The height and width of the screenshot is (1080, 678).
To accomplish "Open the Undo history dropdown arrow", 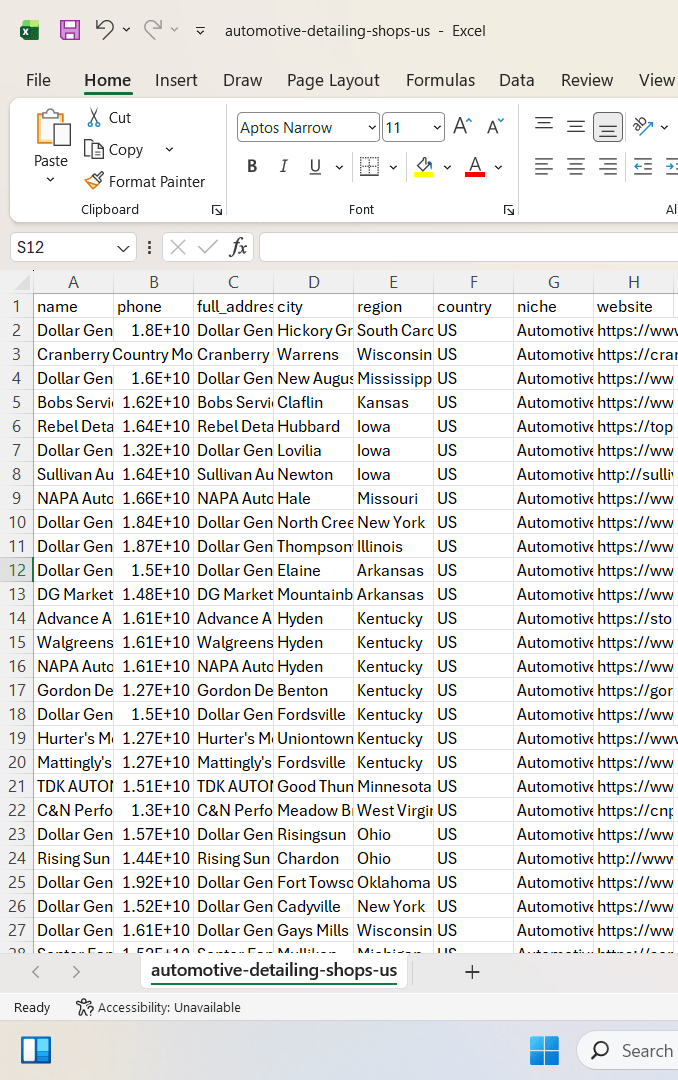I will click(x=126, y=30).
